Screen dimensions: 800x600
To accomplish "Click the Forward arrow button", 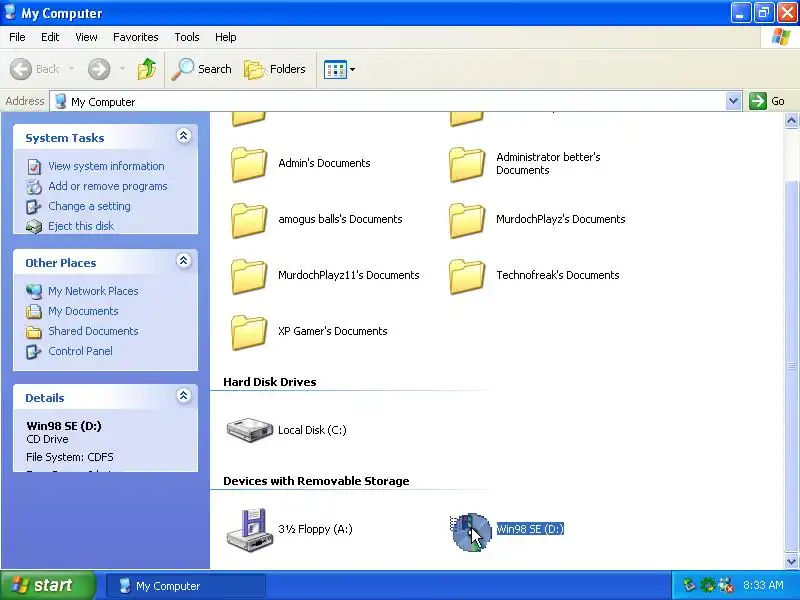I will pyautogui.click(x=99, y=69).
